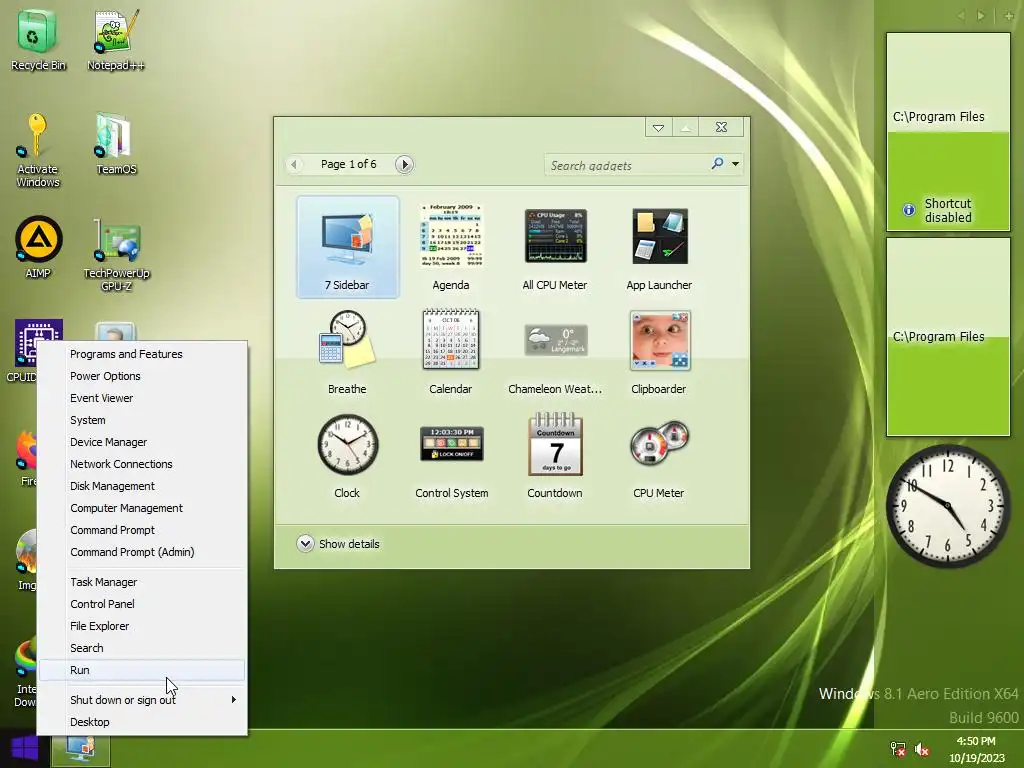The image size is (1024, 768).
Task: Open the Recycle Bin desktop icon
Action: point(38,39)
